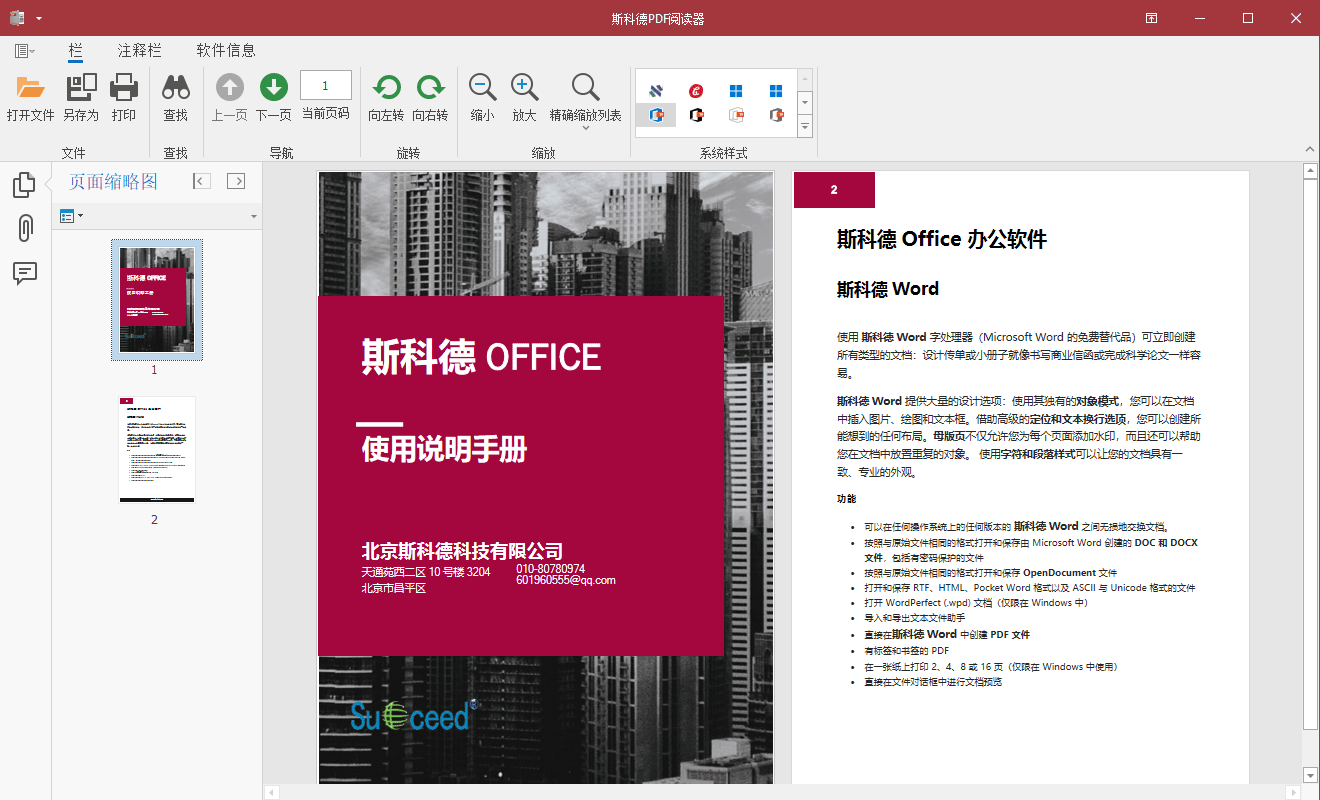The image size is (1320, 800).
Task: Expand the full 系统样式 skin gallery
Action: [x=805, y=126]
